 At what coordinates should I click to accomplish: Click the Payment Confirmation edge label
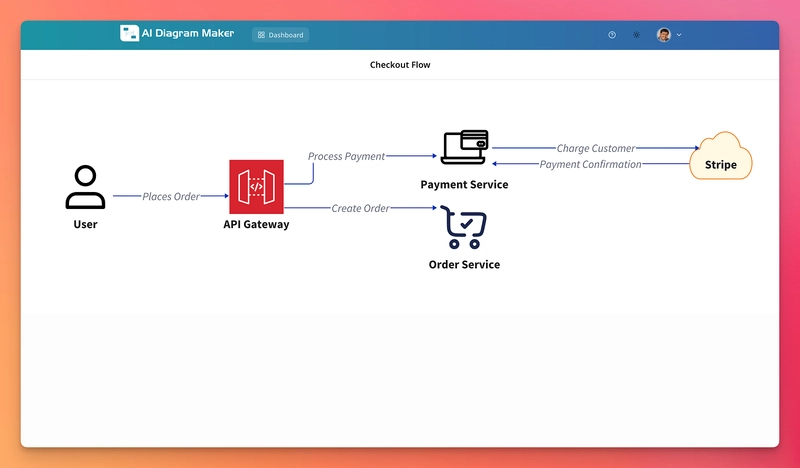coord(590,164)
